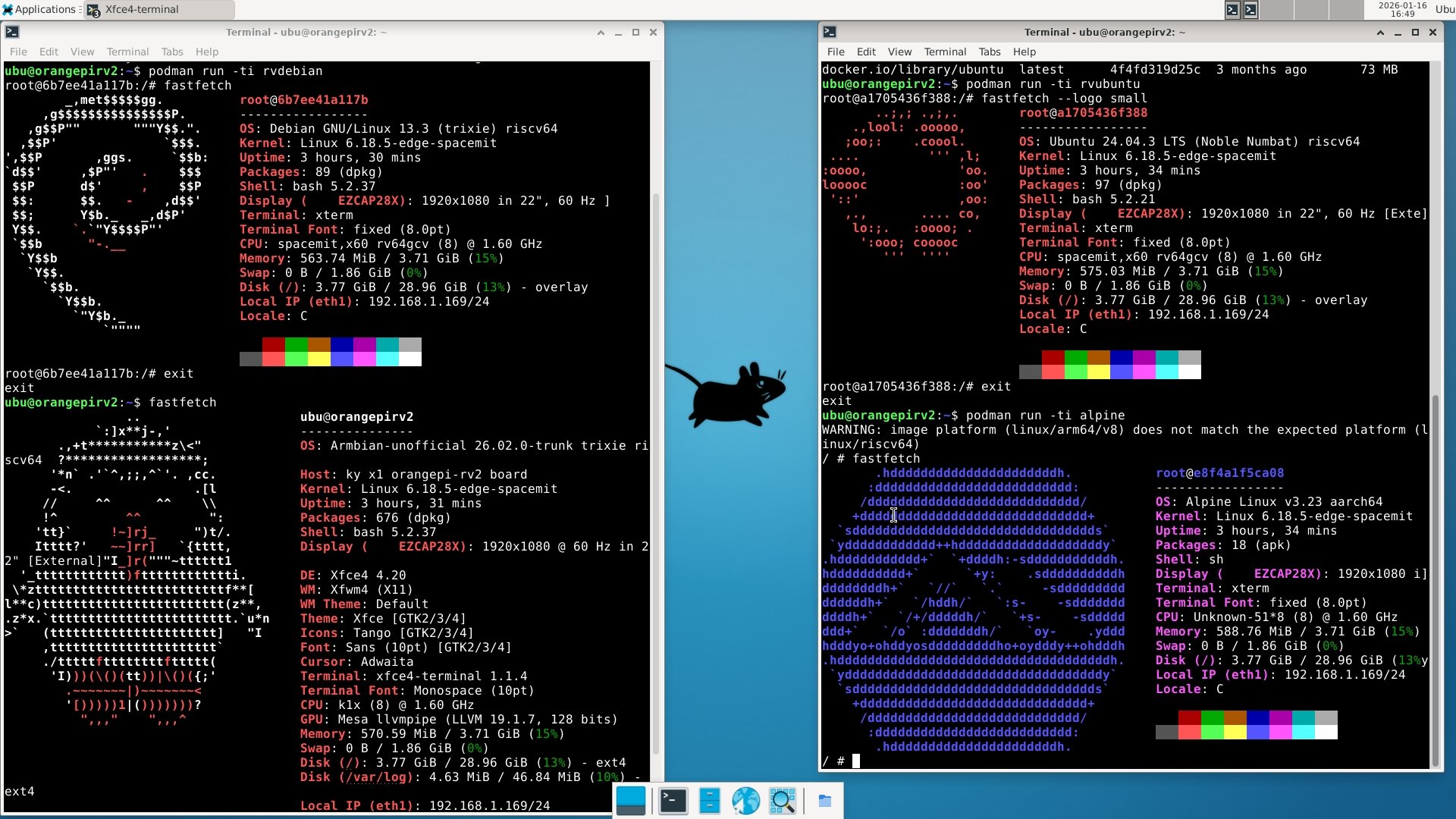Open the Web Browser globe icon
Image resolution: width=1456 pixels, height=819 pixels.
pos(745,801)
